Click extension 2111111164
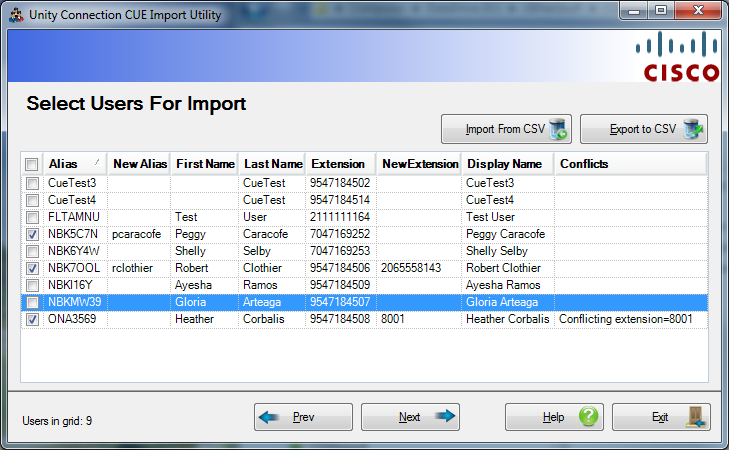The image size is (729, 450). [340, 217]
